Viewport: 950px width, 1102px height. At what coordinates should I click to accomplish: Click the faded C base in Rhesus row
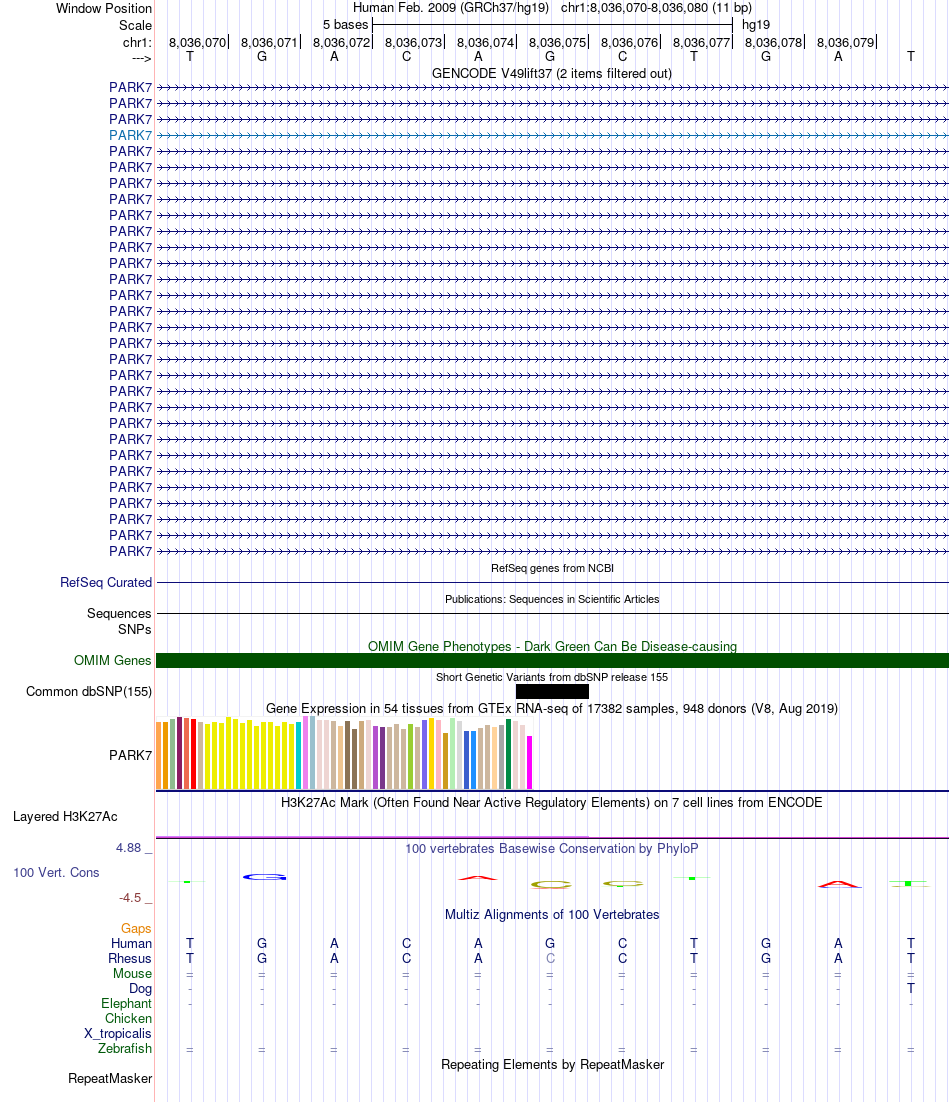[x=550, y=958]
